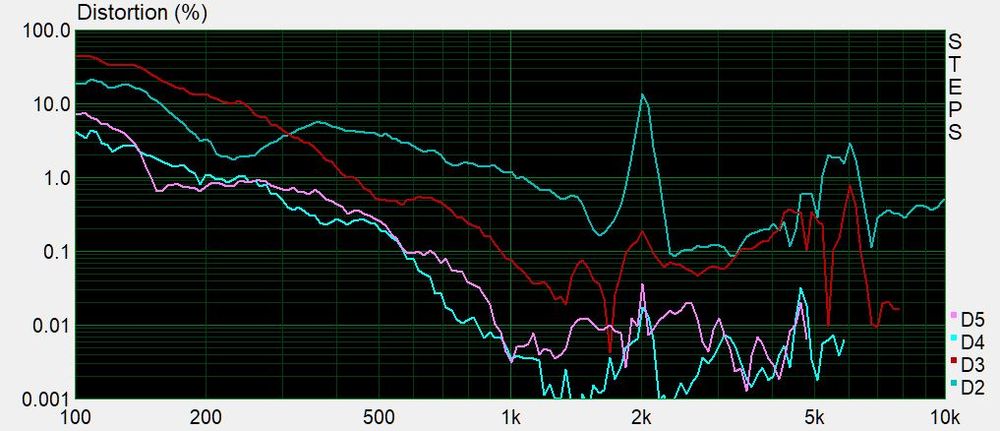Select the D5 legend label
This screenshot has width=1000, height=431.
972,318
